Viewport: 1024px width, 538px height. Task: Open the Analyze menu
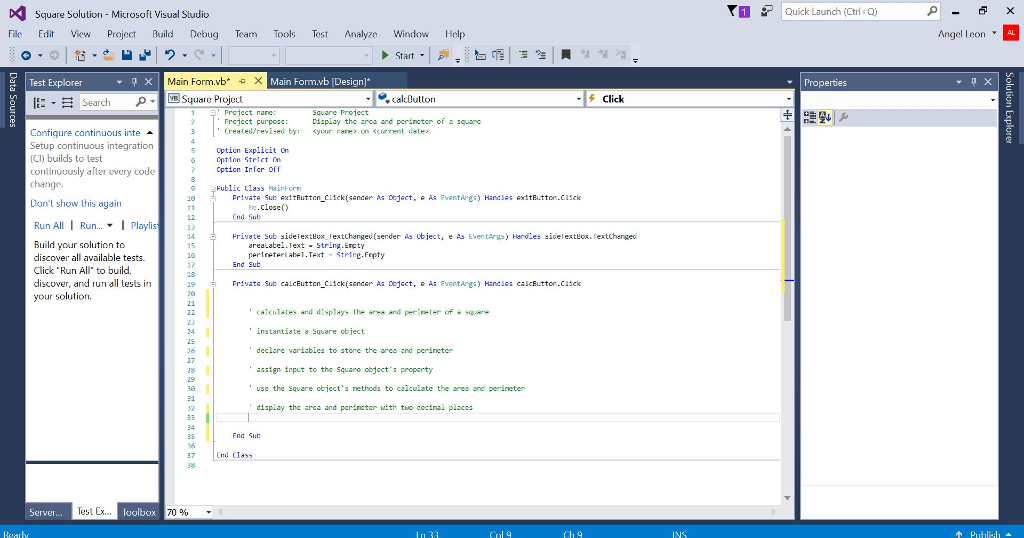[360, 34]
